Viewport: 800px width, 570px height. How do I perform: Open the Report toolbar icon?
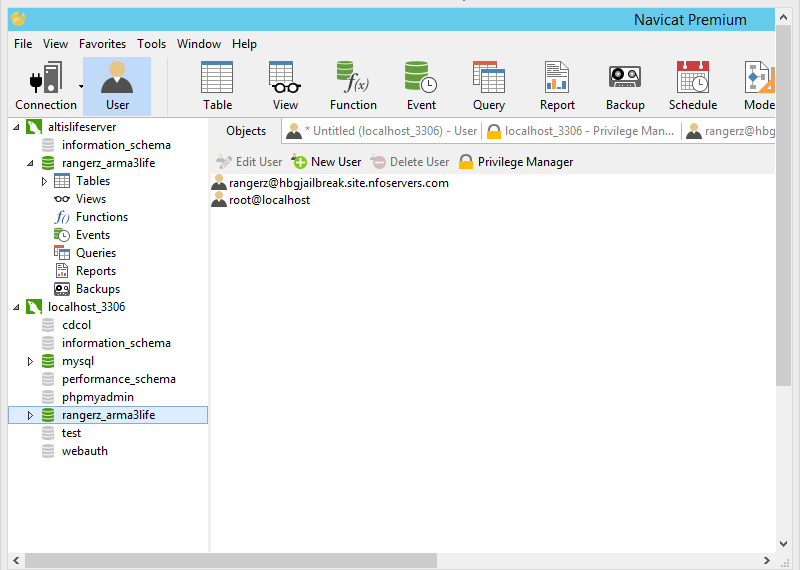[557, 86]
